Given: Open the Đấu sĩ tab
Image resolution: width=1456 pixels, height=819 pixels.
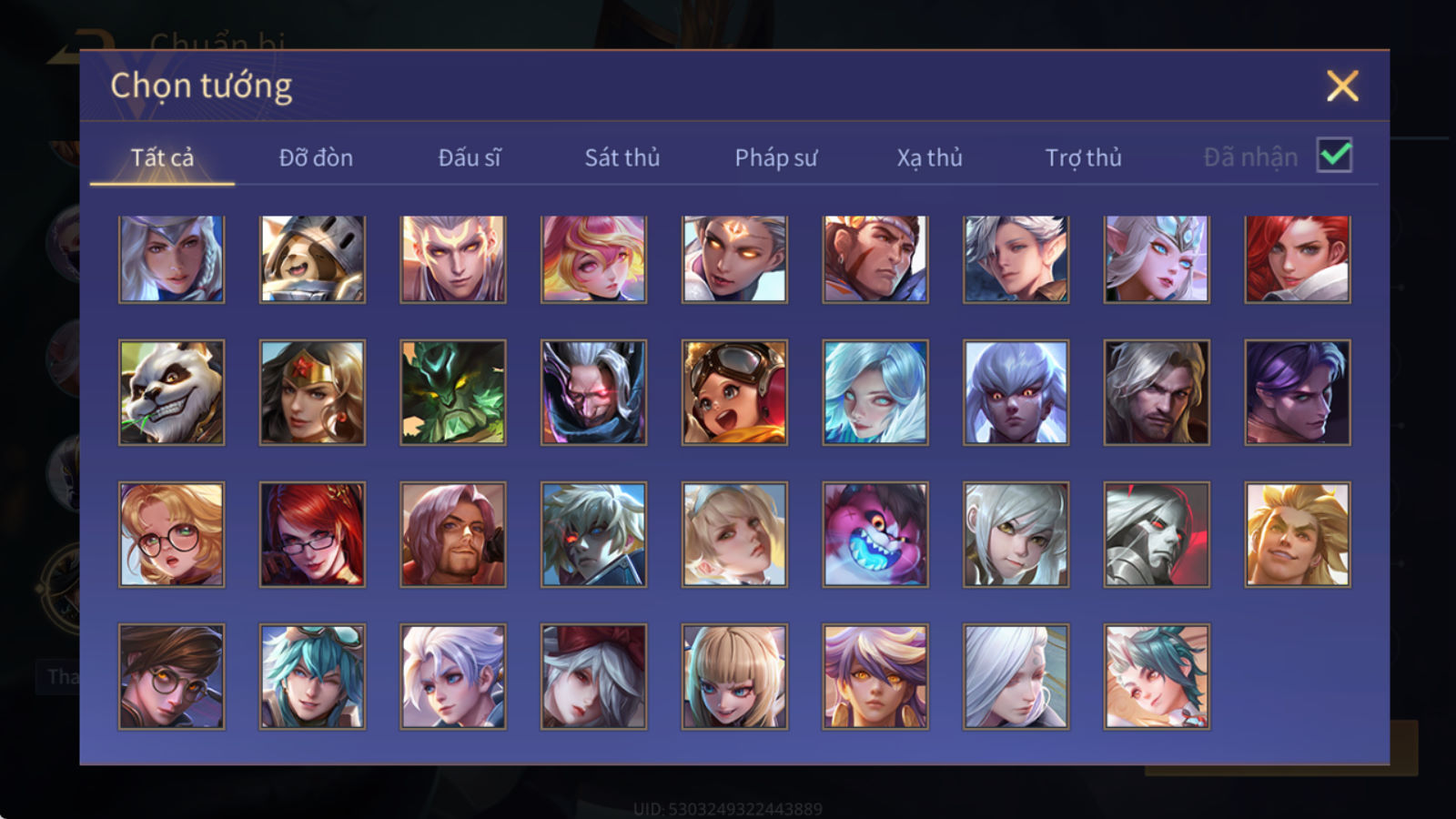Looking at the screenshot, I should pyautogui.click(x=470, y=157).
